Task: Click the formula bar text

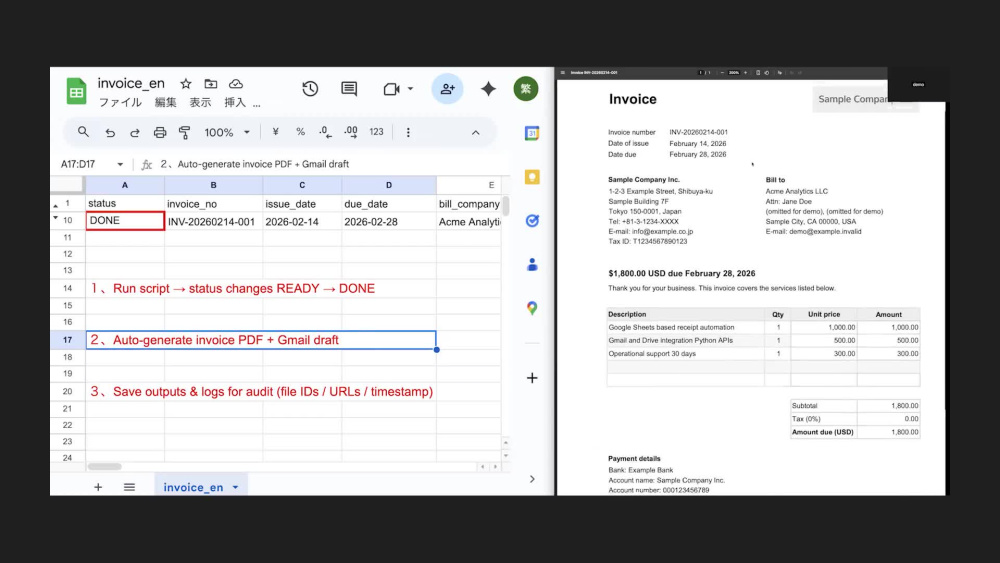Action: coord(254,164)
